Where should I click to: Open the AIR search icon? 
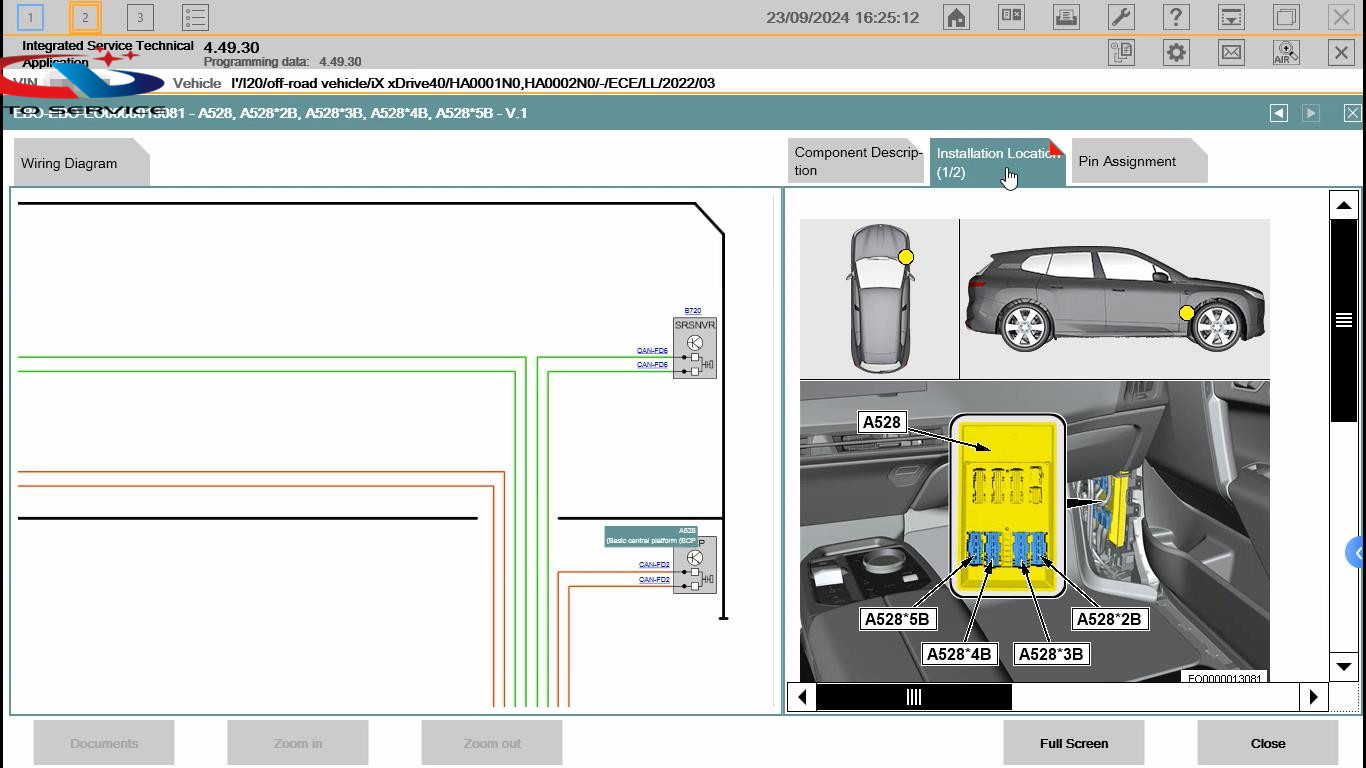[1286, 53]
